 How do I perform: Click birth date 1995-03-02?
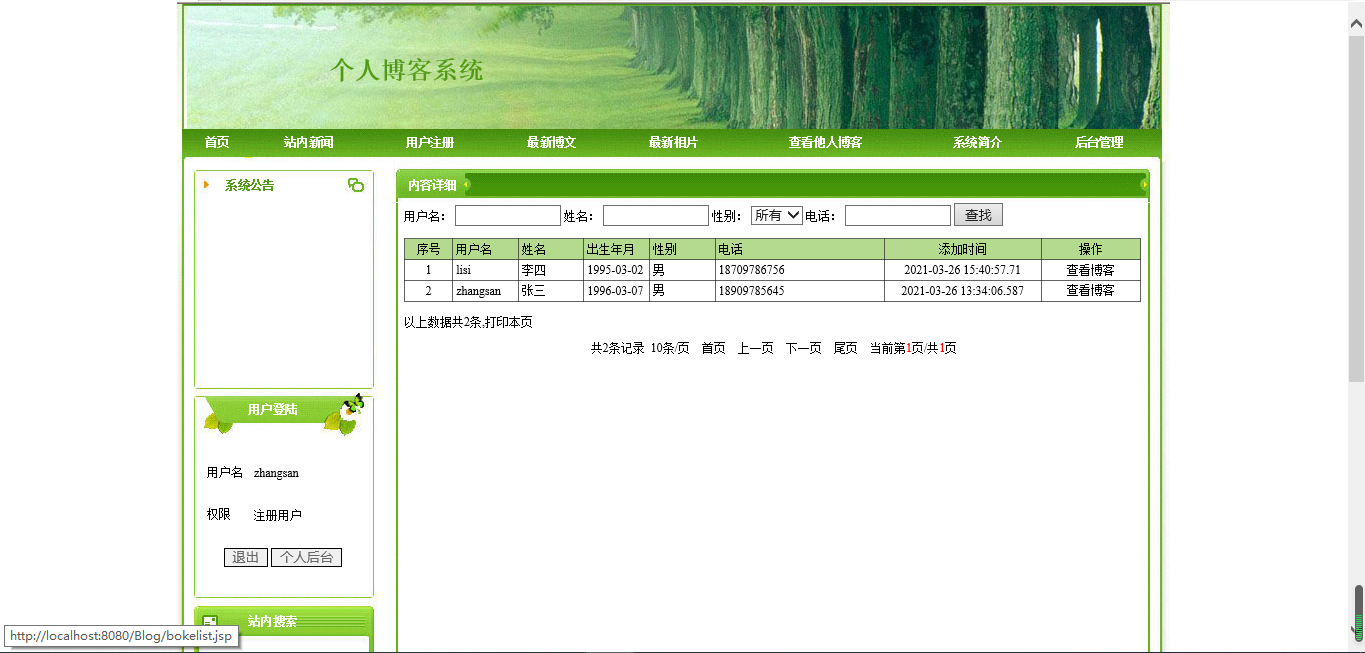[x=615, y=270]
